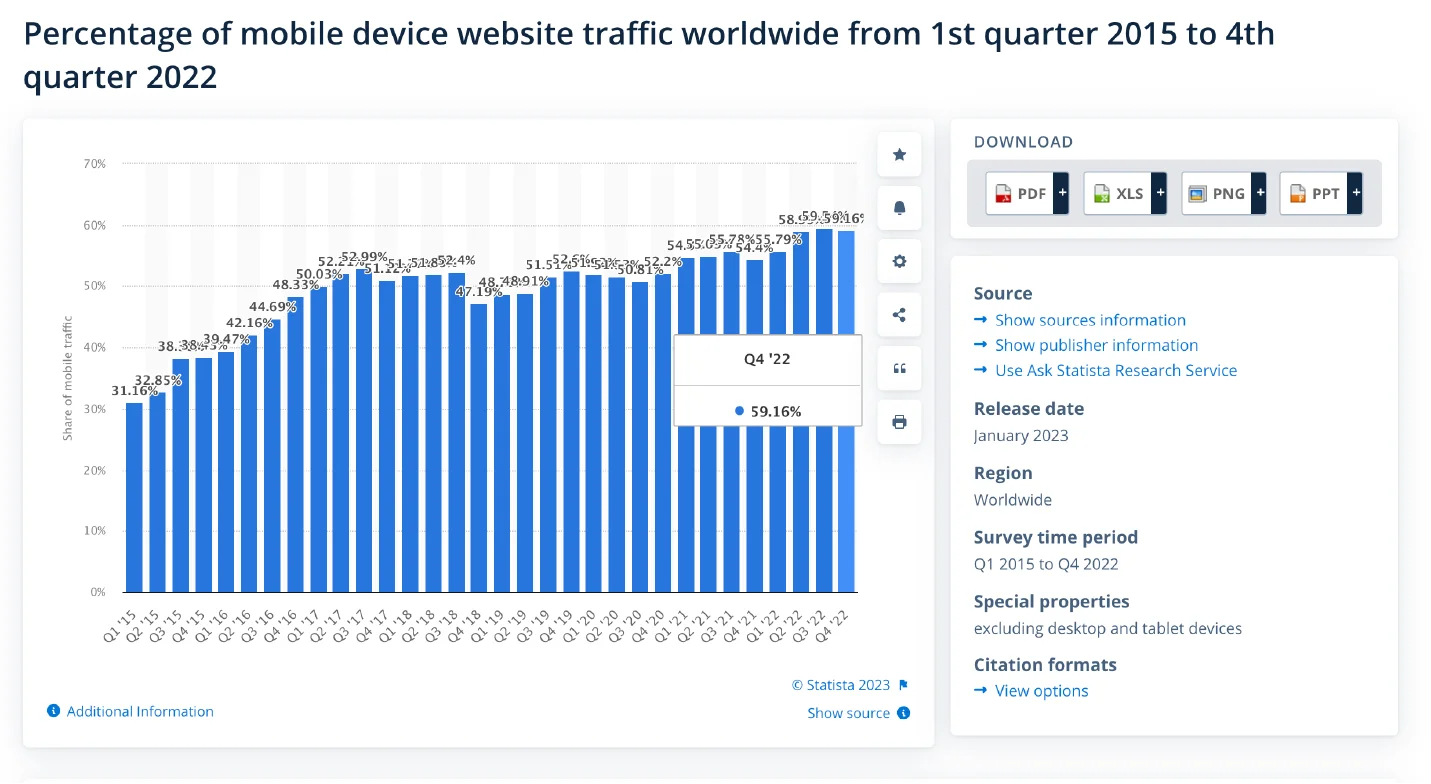Click the 59.16% tooltip value
Screen dimensions: 1431x784
pyautogui.click(x=776, y=411)
